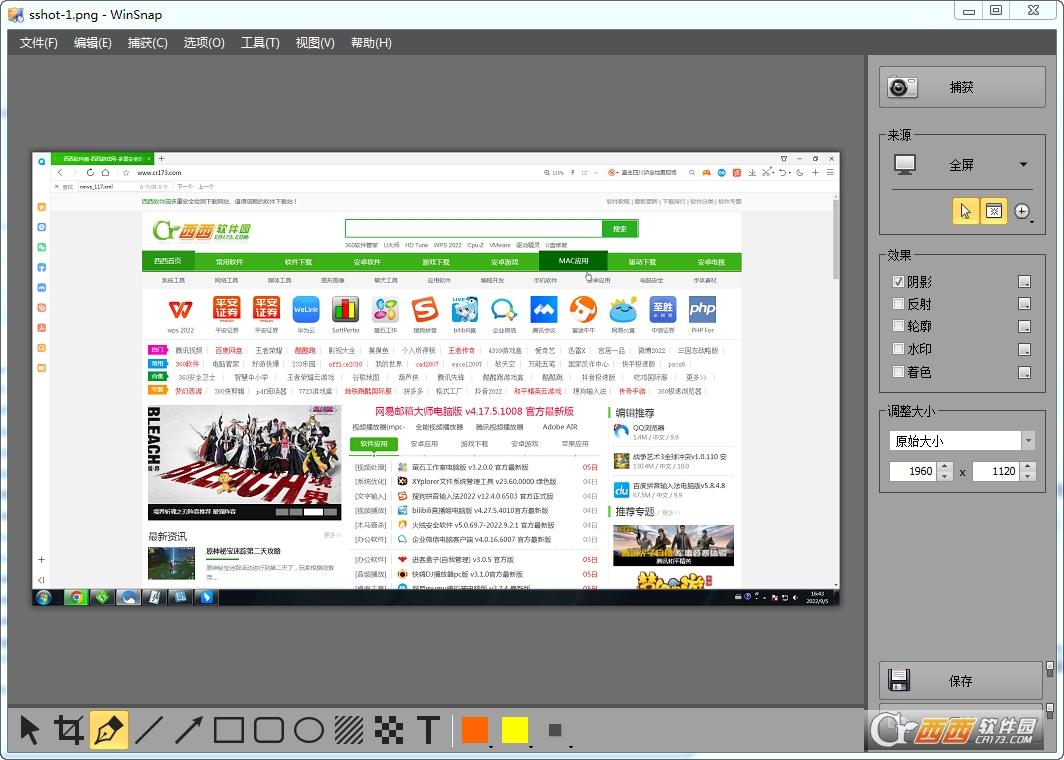Open the line width selector

[x=556, y=730]
